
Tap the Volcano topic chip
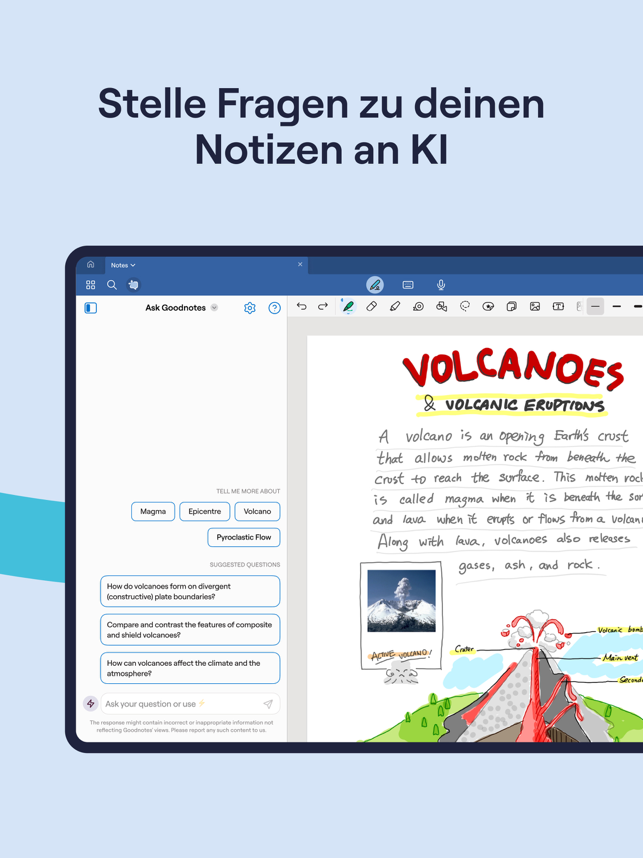pos(257,512)
